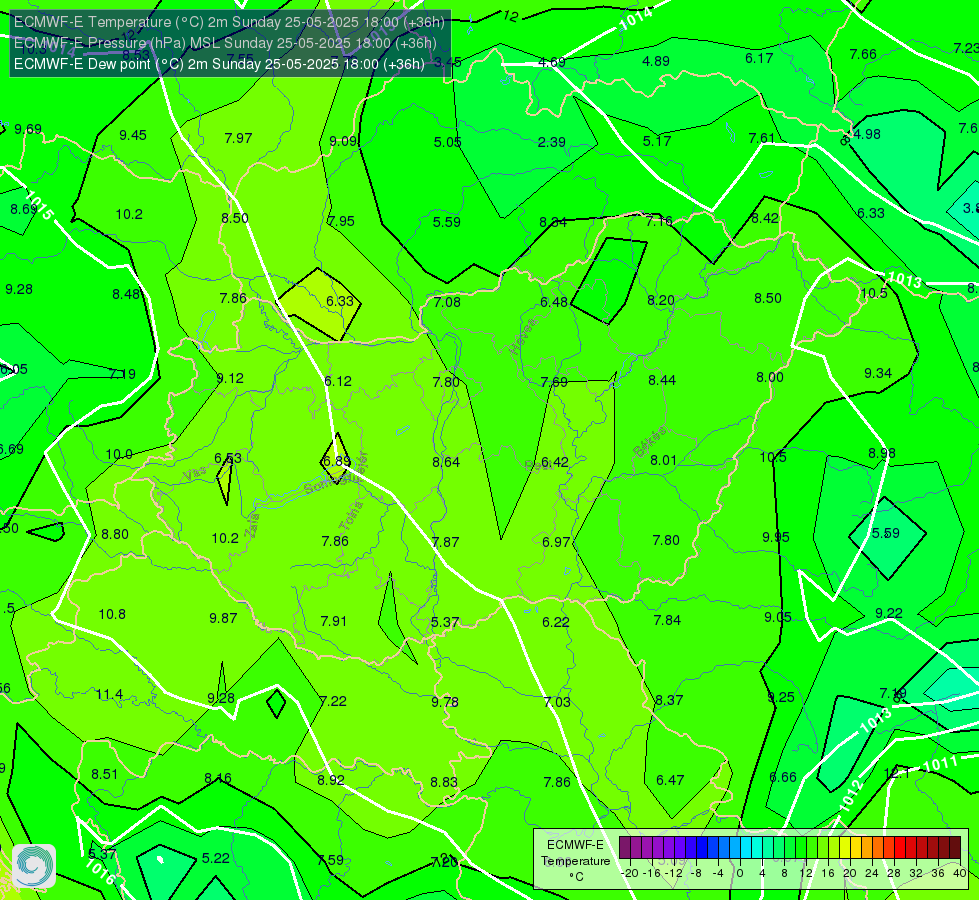Click the 5.22 grid value
This screenshot has width=979, height=900.
point(215,858)
